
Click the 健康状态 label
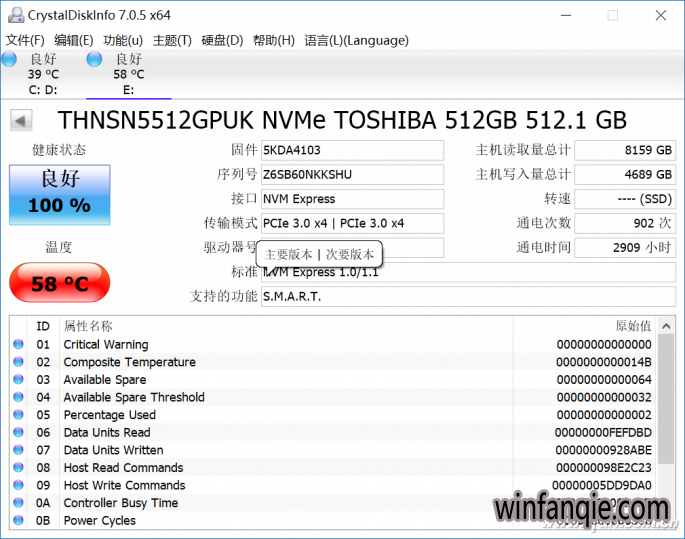(59, 150)
